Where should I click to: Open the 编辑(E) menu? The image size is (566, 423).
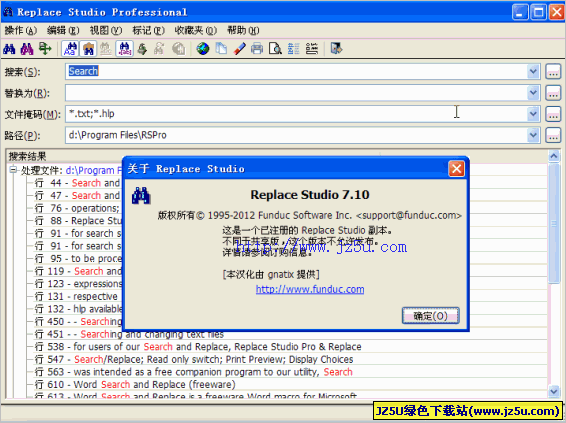63,31
